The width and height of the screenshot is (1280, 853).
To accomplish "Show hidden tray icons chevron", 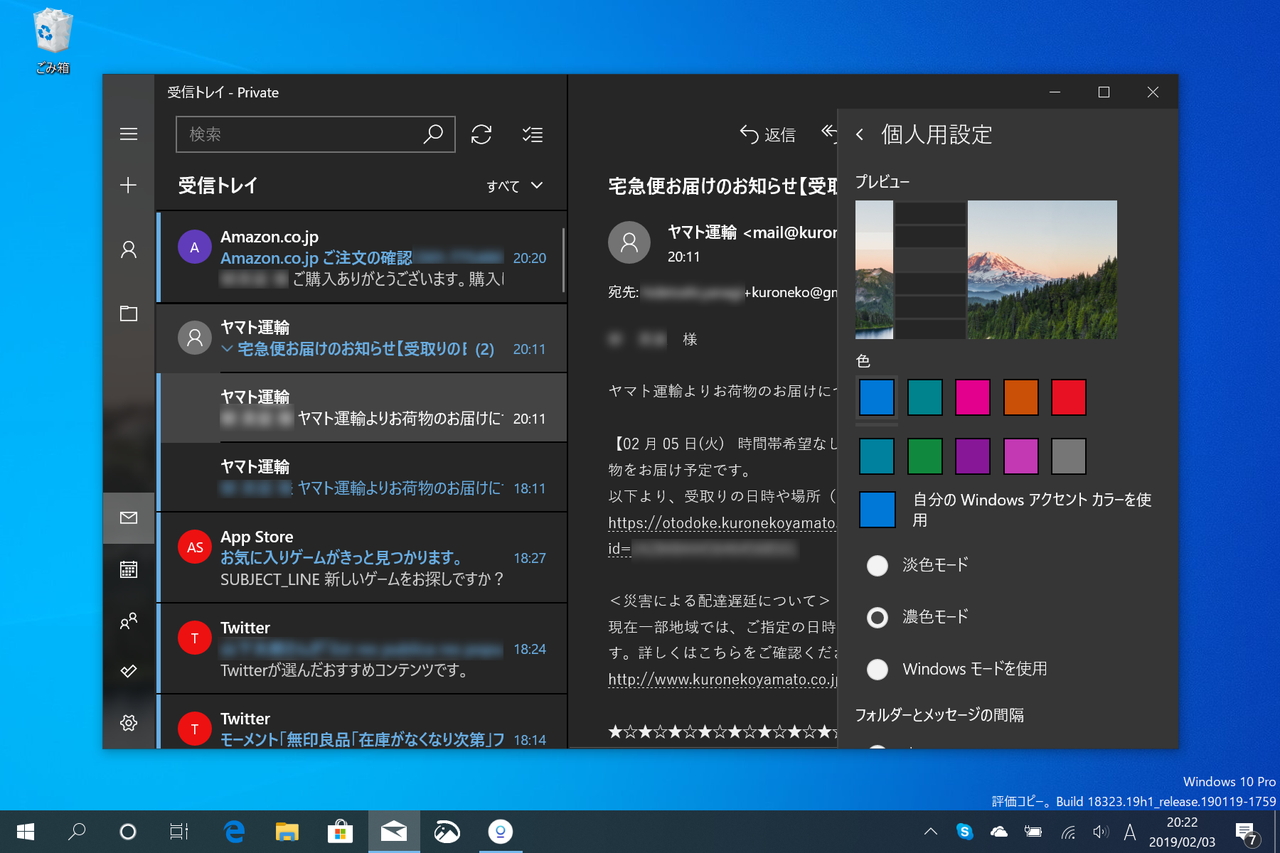I will coord(930,831).
